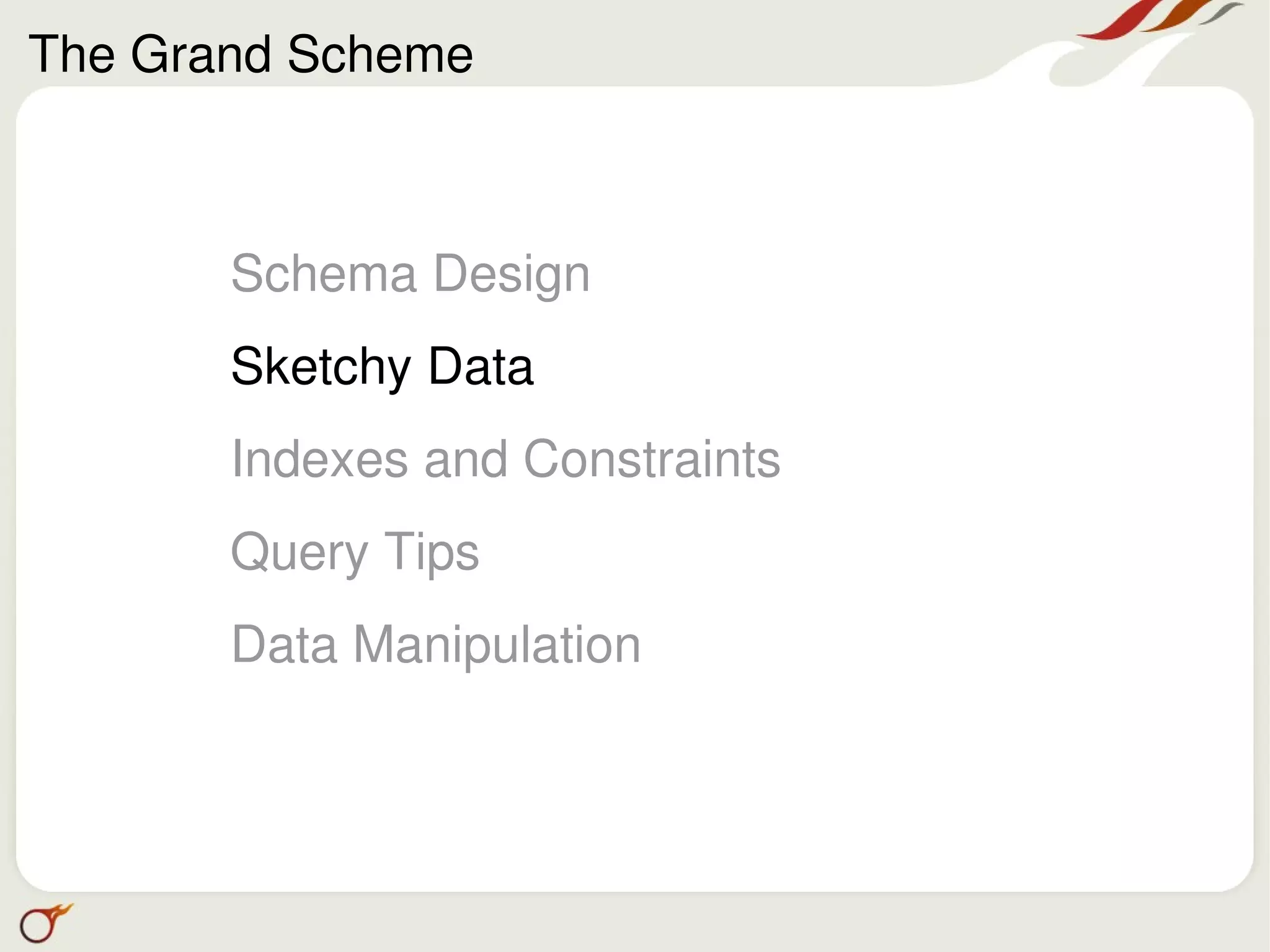Click the highlighted "Sketchy Data" item
Screen dimensions: 1270x952
pyautogui.click(x=381, y=367)
